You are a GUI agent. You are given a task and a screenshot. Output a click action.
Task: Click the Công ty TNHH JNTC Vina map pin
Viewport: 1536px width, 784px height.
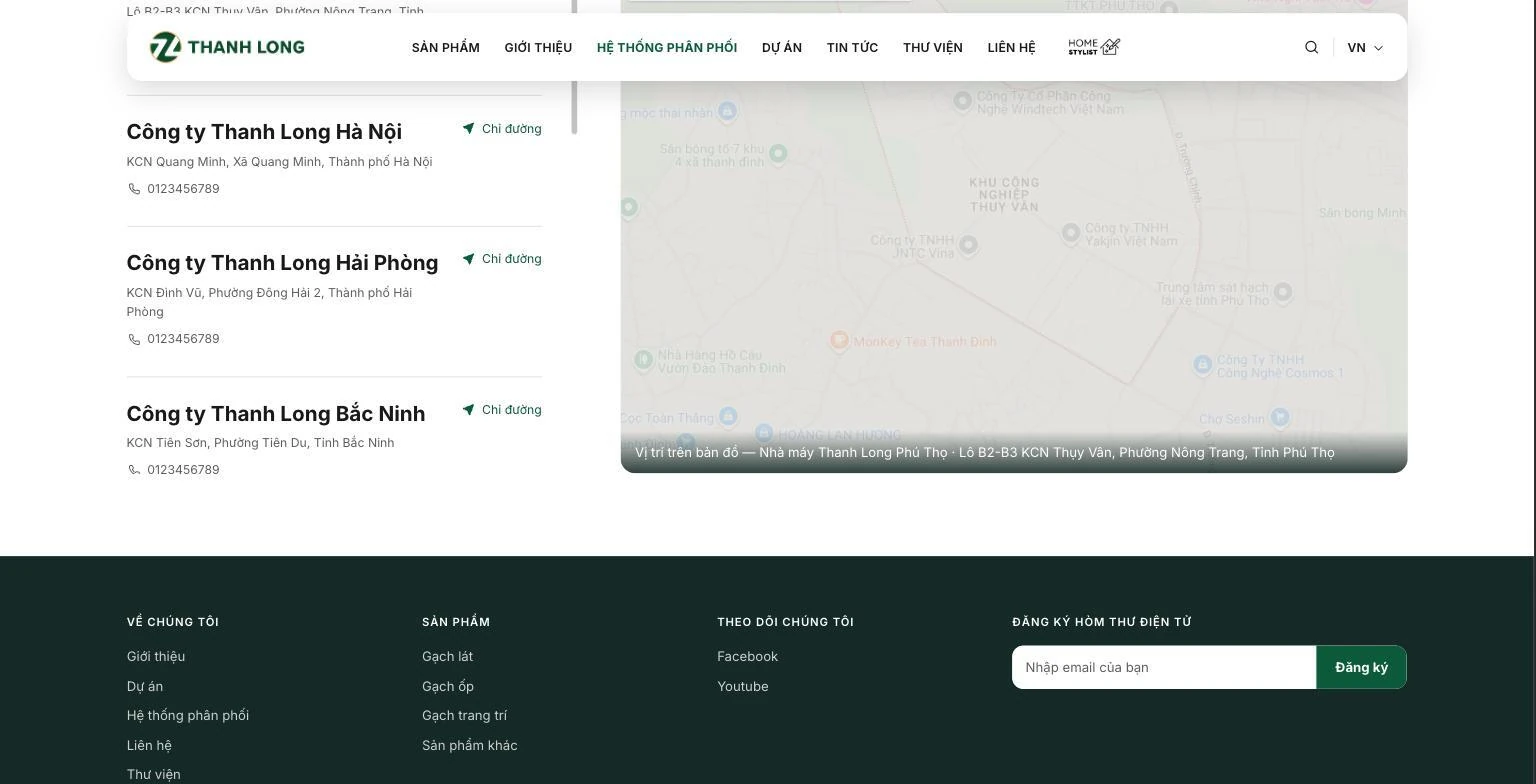click(968, 244)
